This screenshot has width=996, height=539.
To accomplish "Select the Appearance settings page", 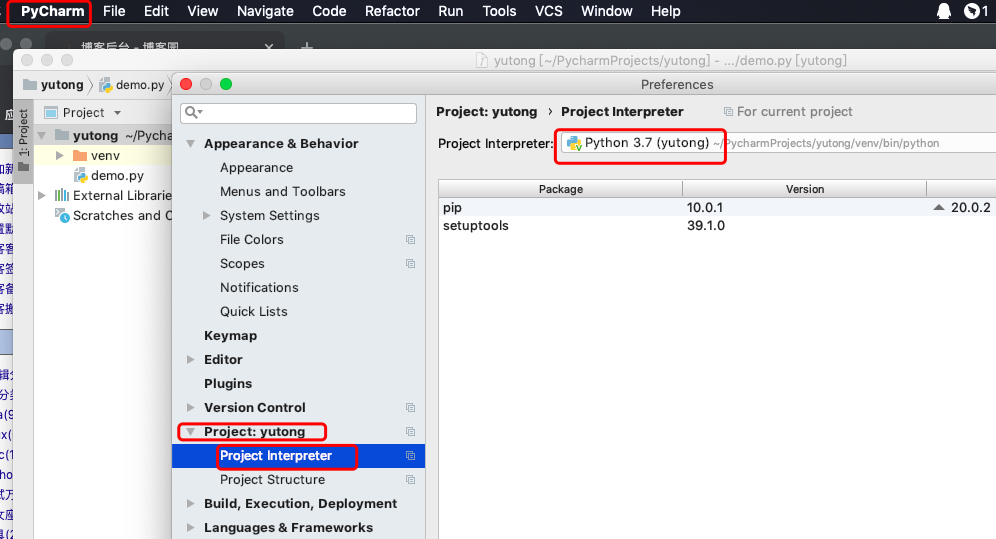I will click(x=257, y=168).
